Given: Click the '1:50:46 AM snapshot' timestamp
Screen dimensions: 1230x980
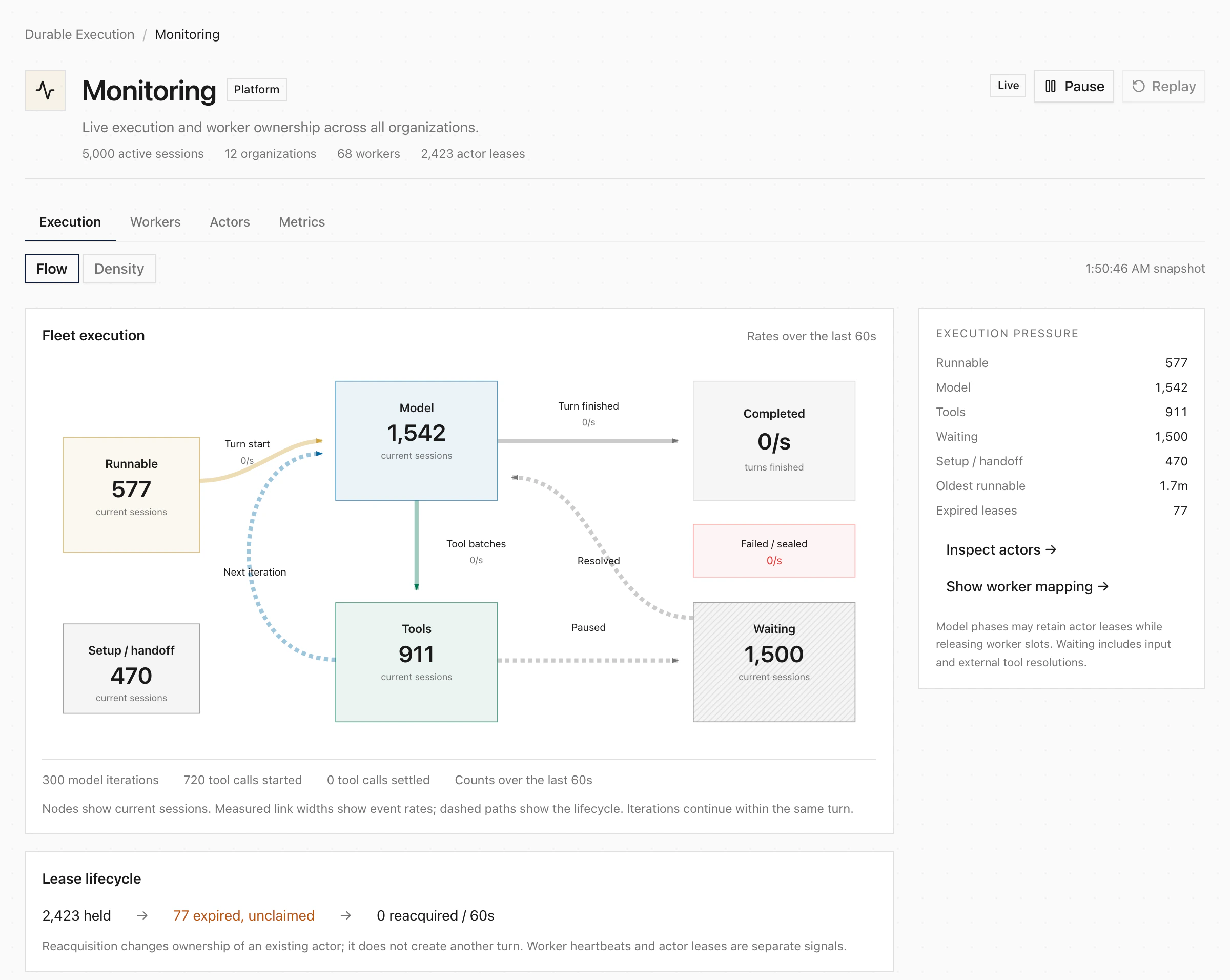Looking at the screenshot, I should (1144, 269).
